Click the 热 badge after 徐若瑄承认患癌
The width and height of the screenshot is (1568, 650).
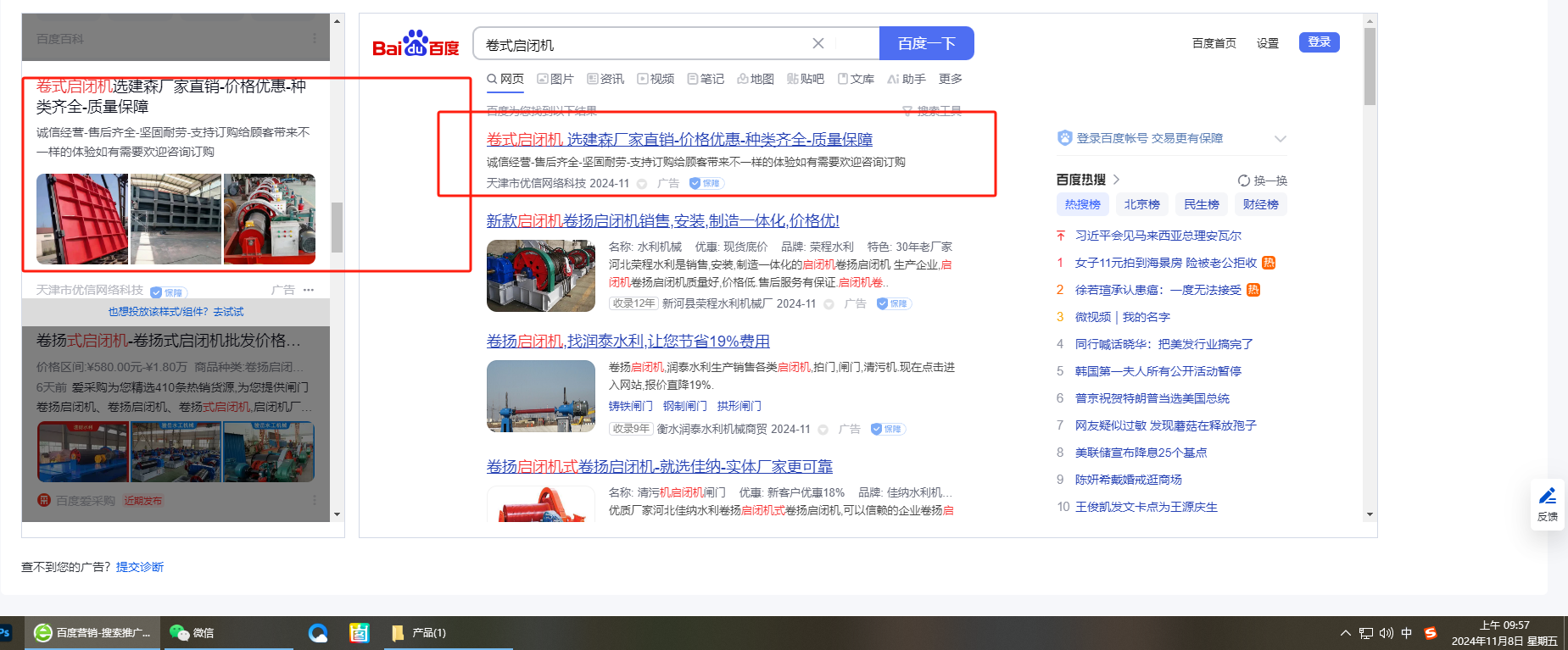[1253, 290]
